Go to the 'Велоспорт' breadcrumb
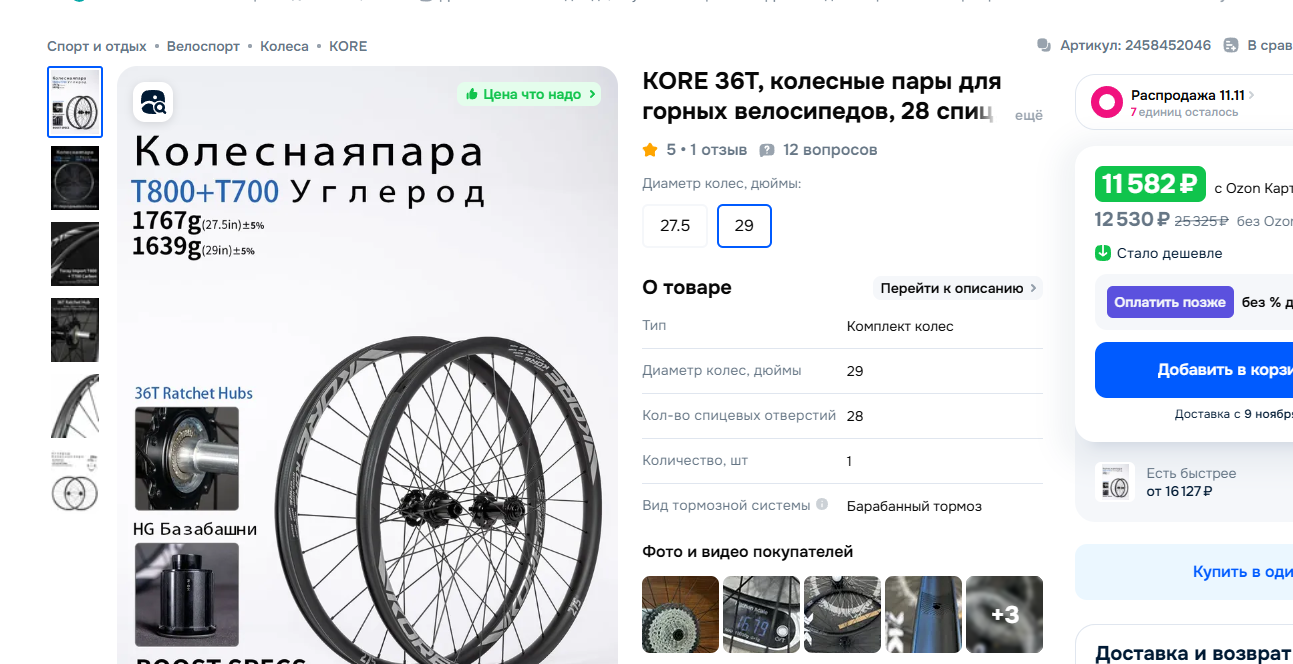 click(203, 46)
